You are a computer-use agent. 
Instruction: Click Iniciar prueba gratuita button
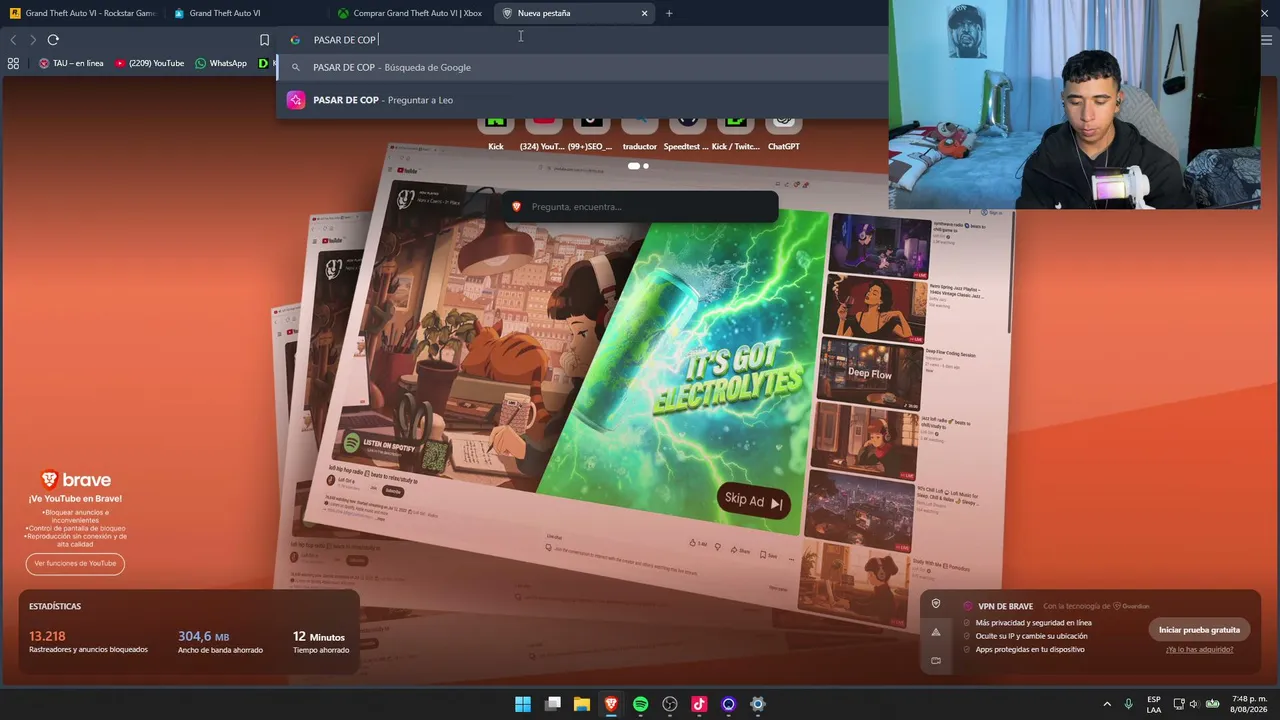(1199, 630)
